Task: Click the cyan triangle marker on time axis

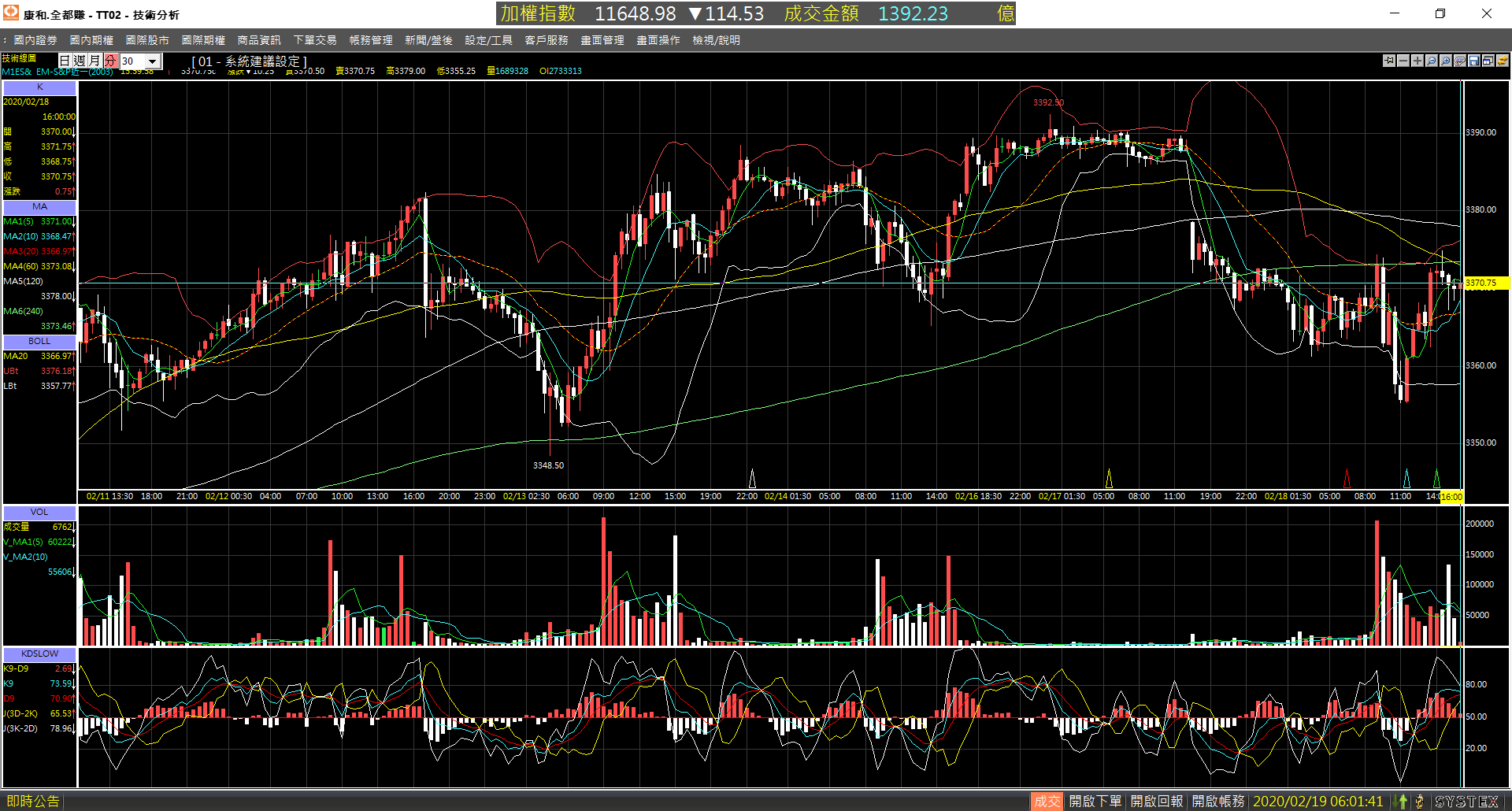Action: click(x=1407, y=479)
